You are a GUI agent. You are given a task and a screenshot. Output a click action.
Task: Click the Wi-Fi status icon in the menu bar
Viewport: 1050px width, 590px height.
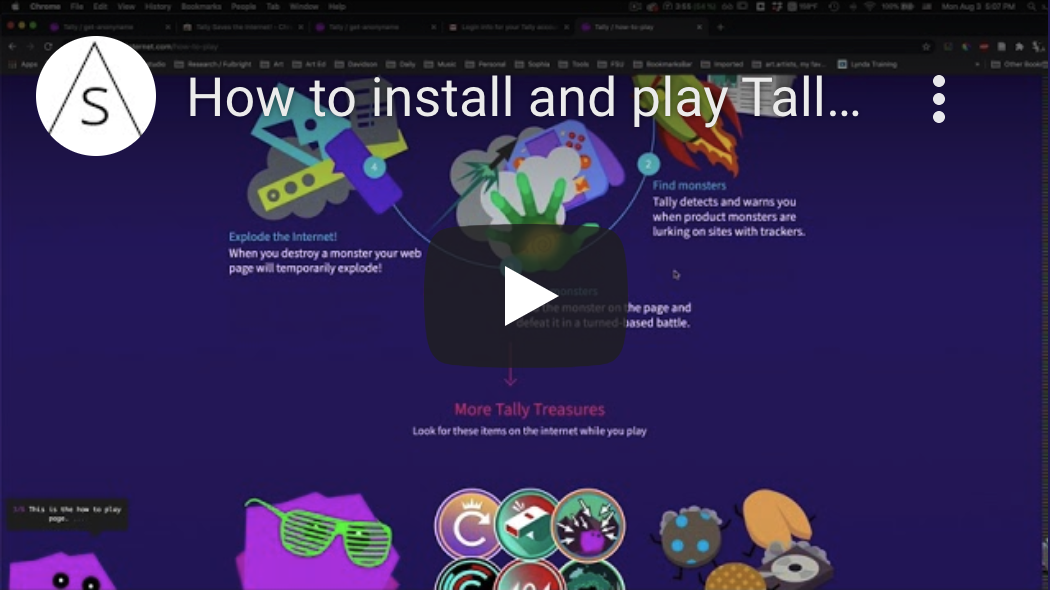(x=869, y=7)
